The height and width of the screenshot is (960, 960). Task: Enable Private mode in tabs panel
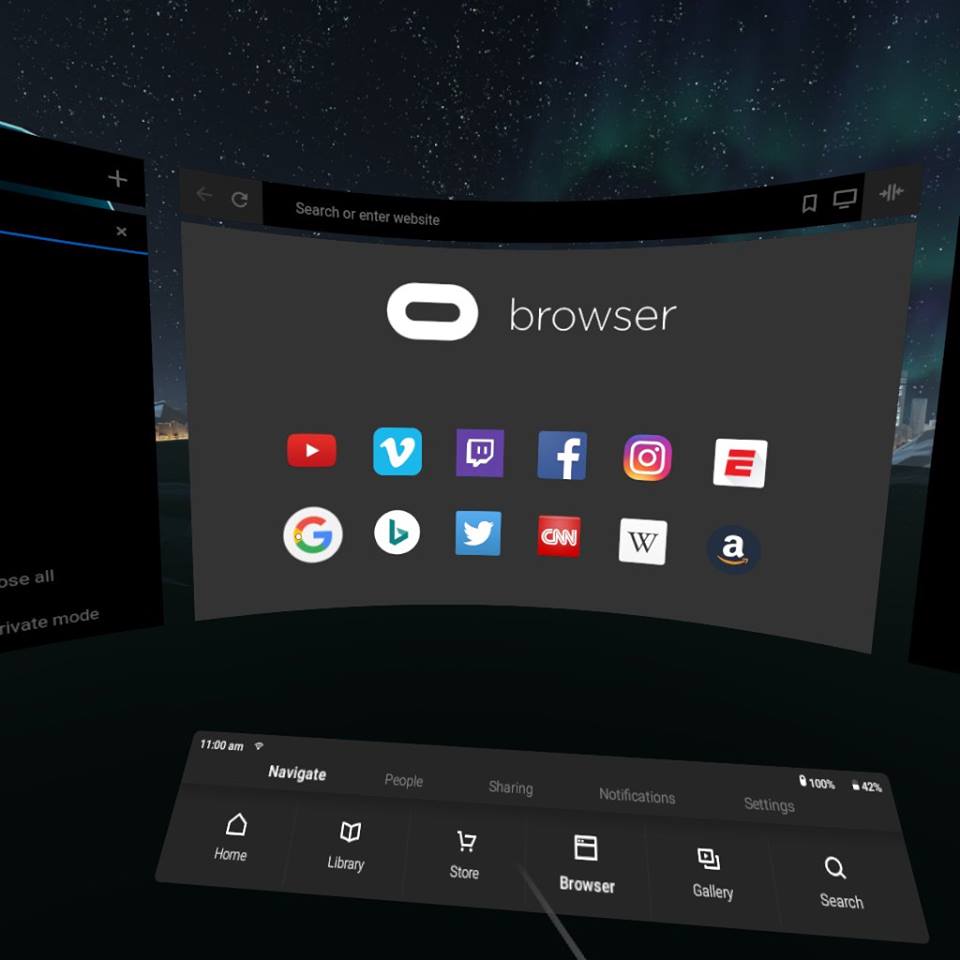pos(48,620)
